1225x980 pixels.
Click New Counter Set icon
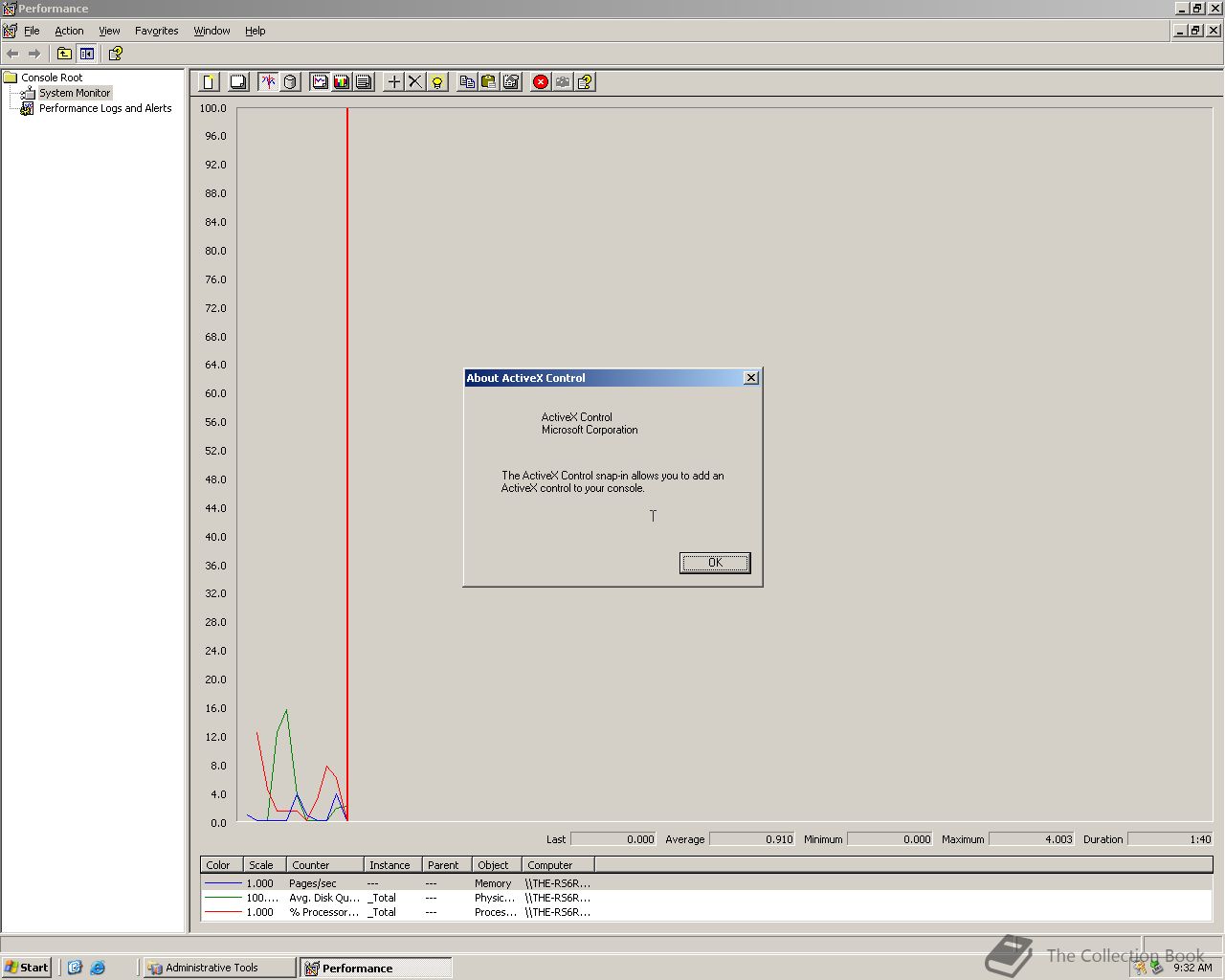point(209,82)
